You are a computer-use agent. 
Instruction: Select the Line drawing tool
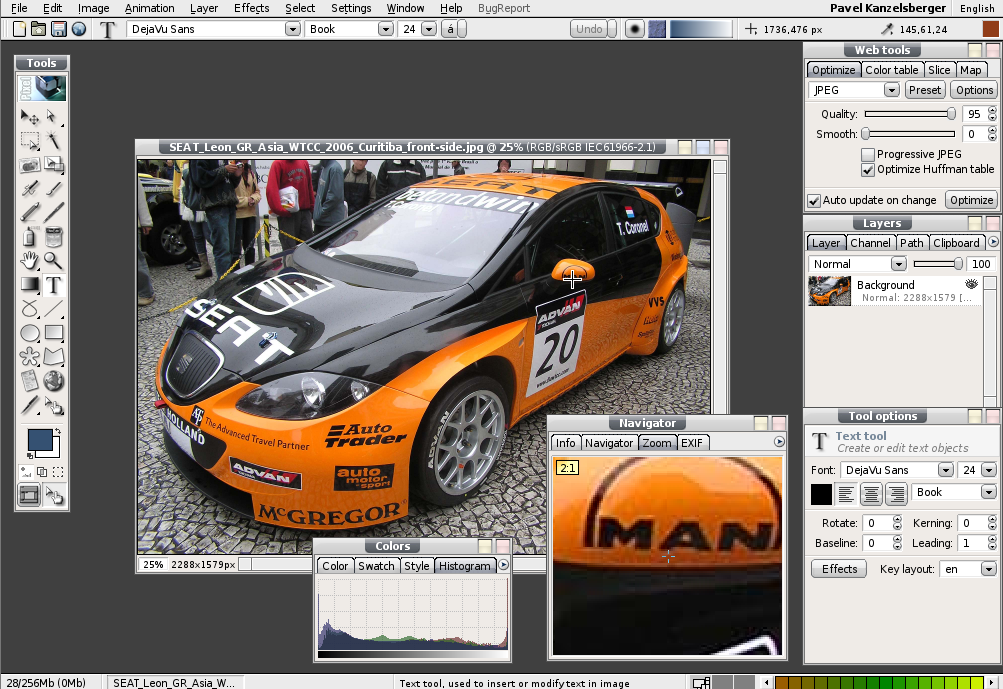(x=54, y=309)
